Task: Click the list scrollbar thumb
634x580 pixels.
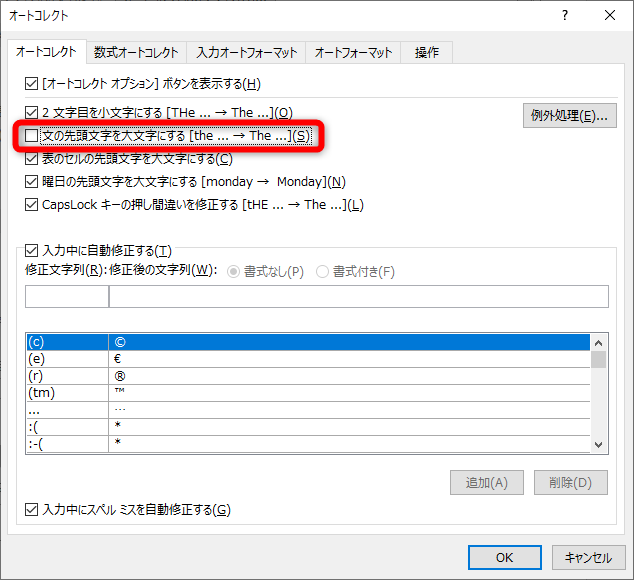Action: click(x=598, y=360)
